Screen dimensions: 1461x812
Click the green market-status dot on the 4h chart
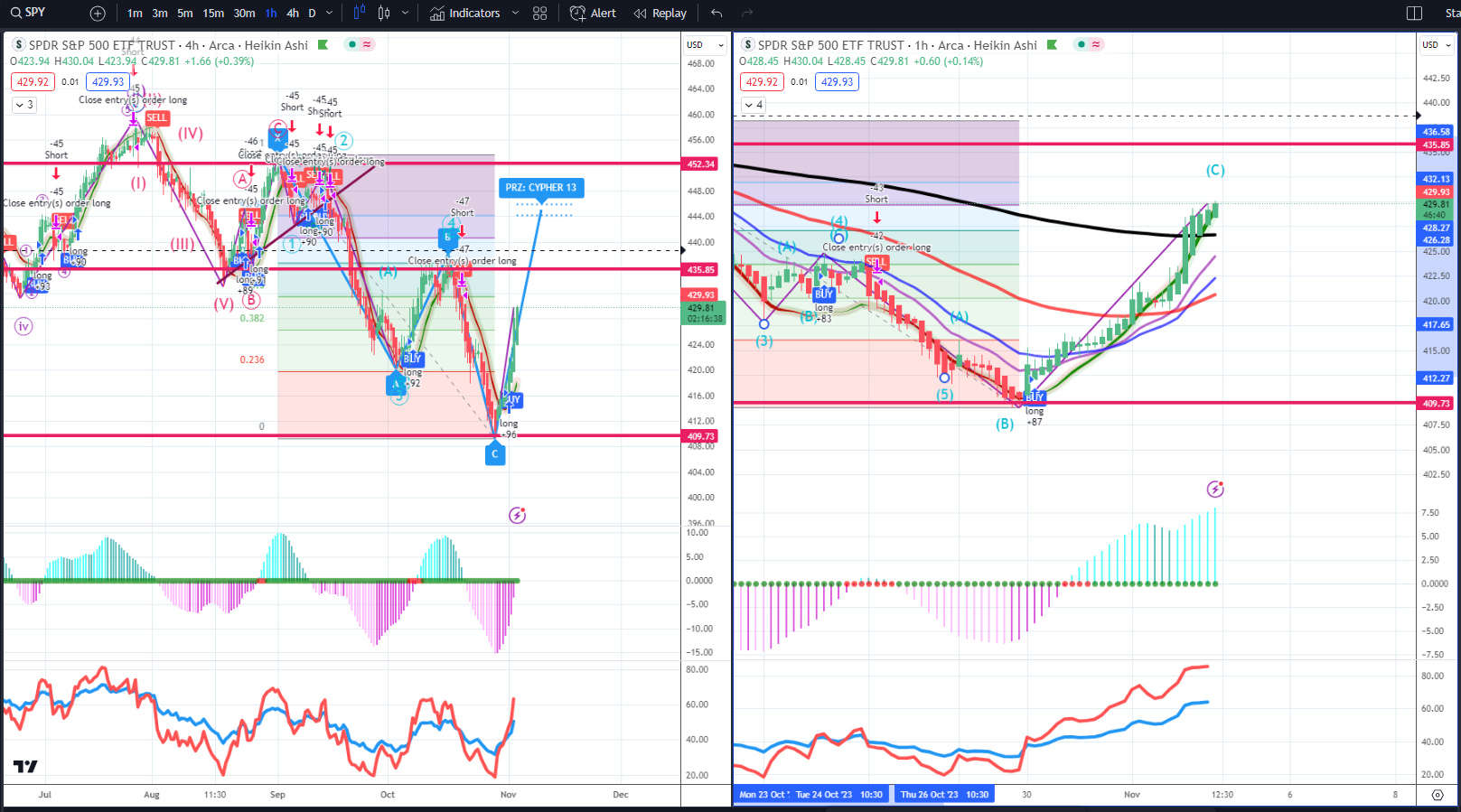coord(352,44)
